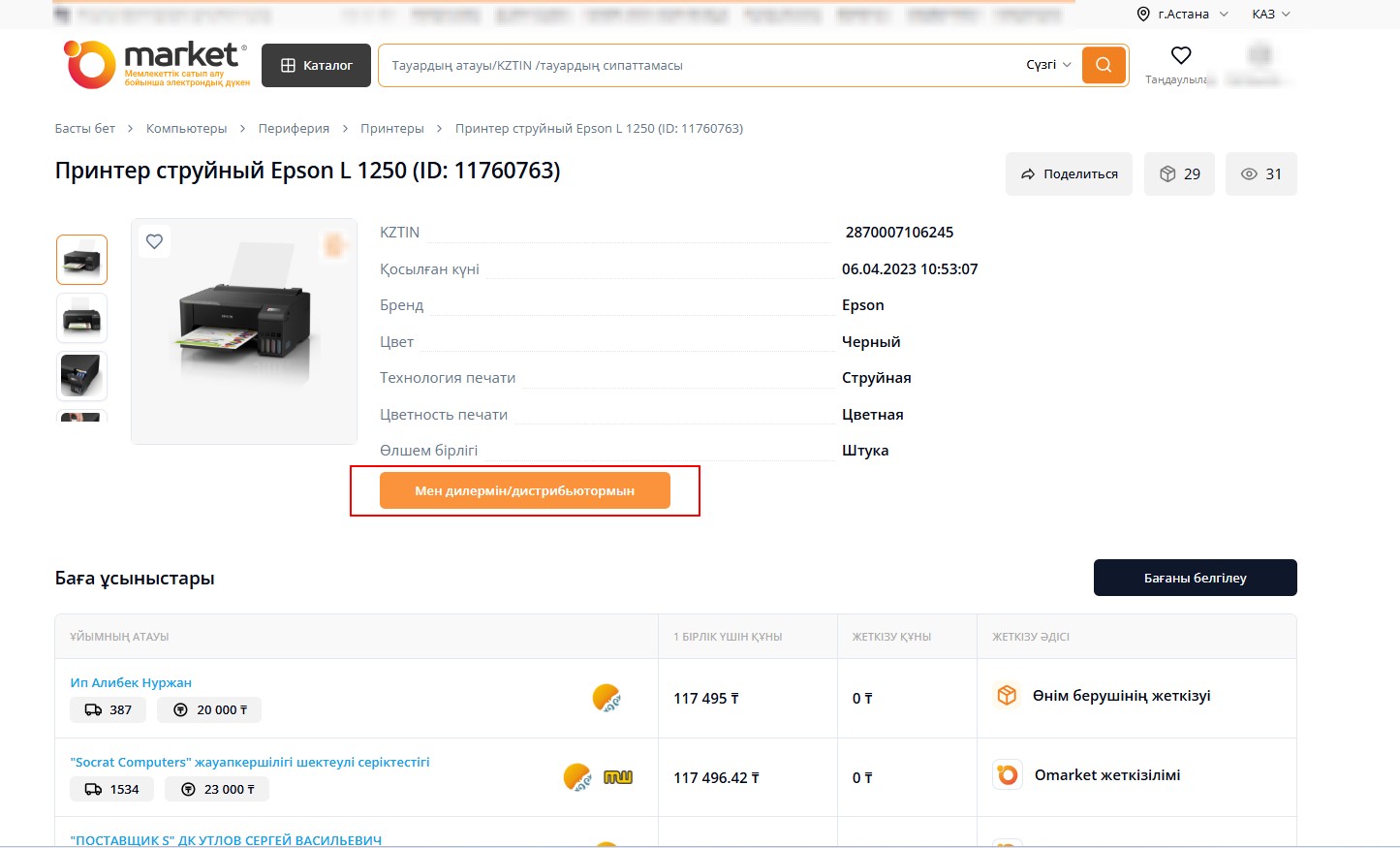This screenshot has height=848, width=1400.
Task: Open seller Ип Алибек Нуржан
Action: (x=131, y=683)
